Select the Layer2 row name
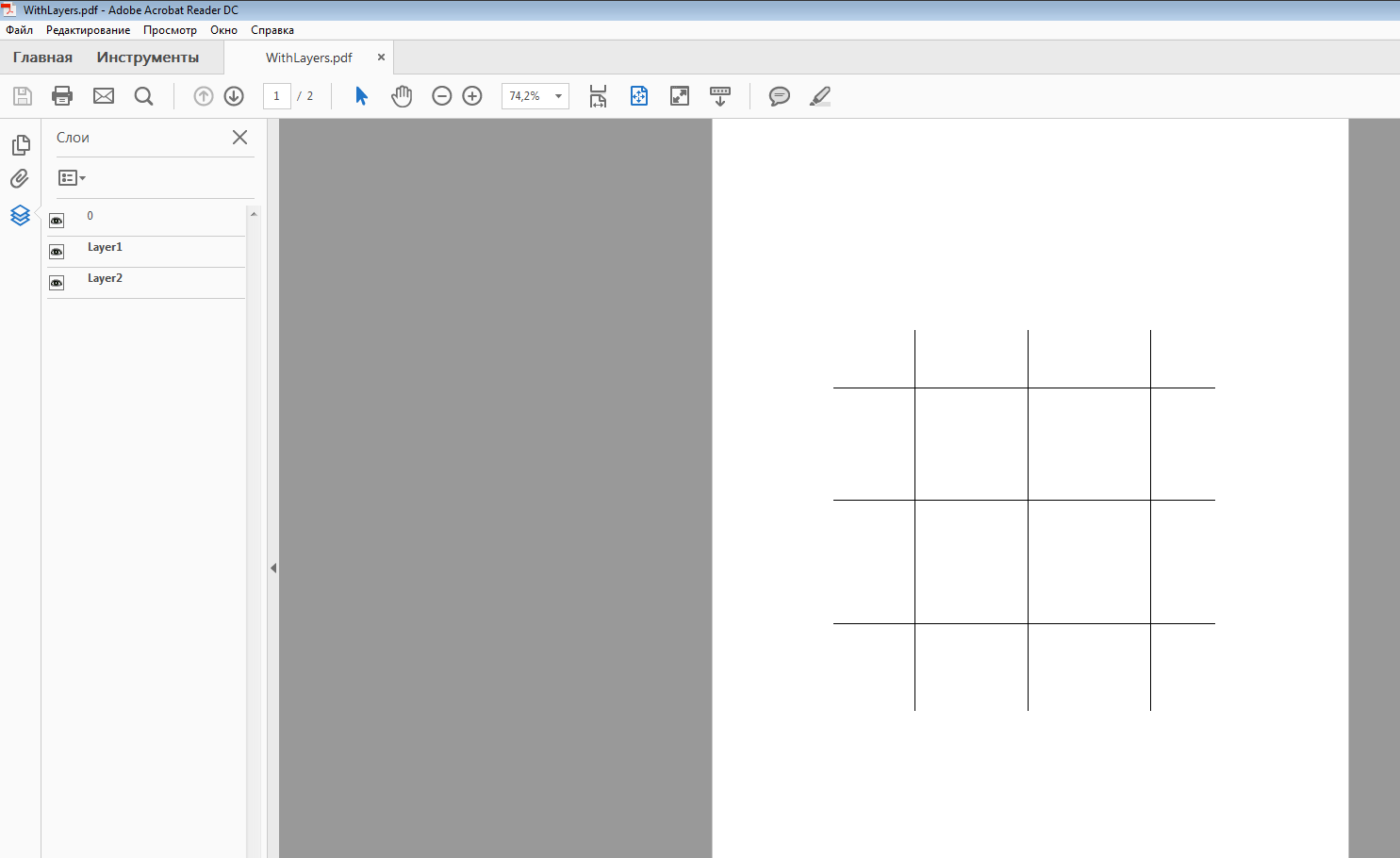This screenshot has height=858, width=1400. pyautogui.click(x=105, y=278)
